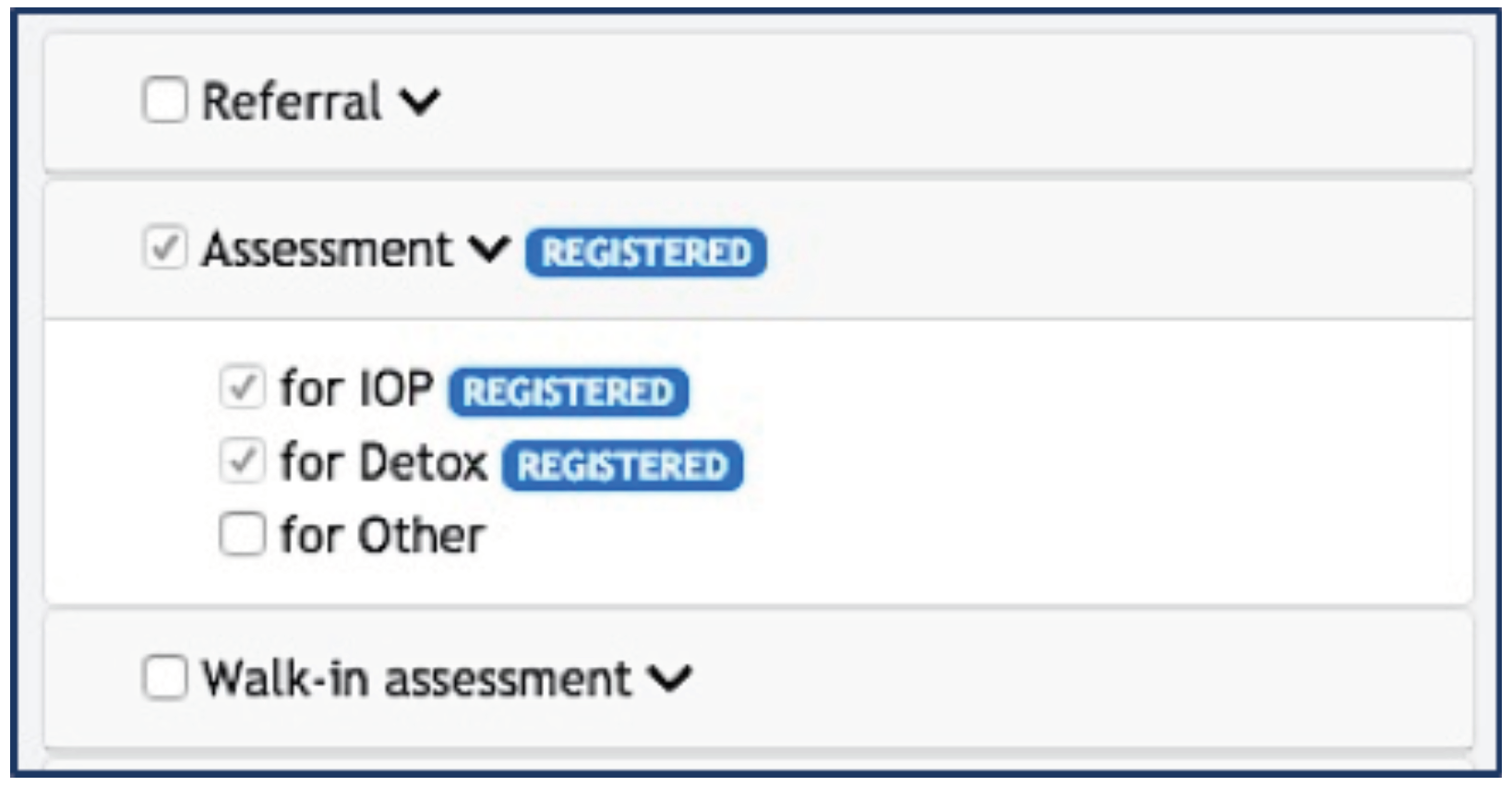This screenshot has width=1512, height=786.
Task: Enable the for Other checkbox
Action: coord(242,533)
